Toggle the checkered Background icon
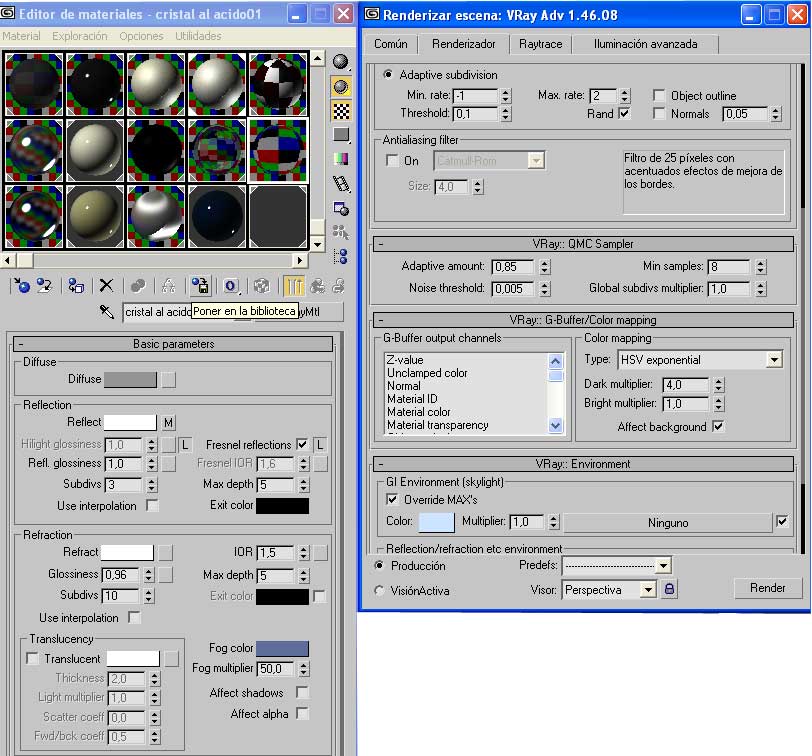Viewport: 812px width, 756px height. pyautogui.click(x=341, y=111)
